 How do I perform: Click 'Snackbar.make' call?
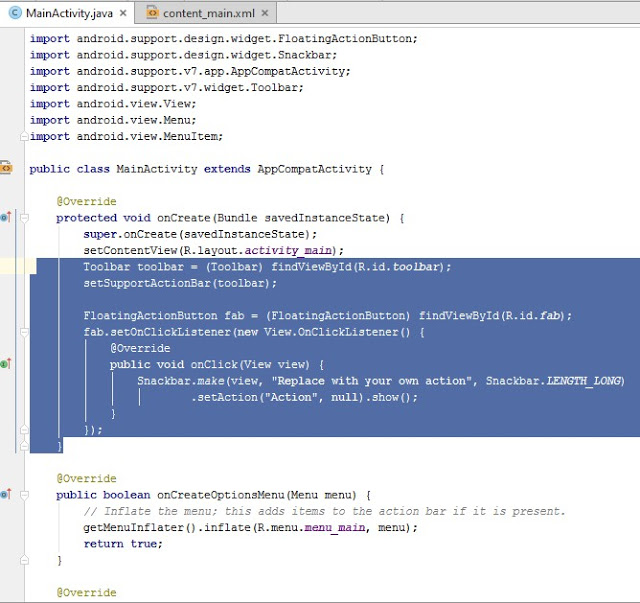(181, 381)
